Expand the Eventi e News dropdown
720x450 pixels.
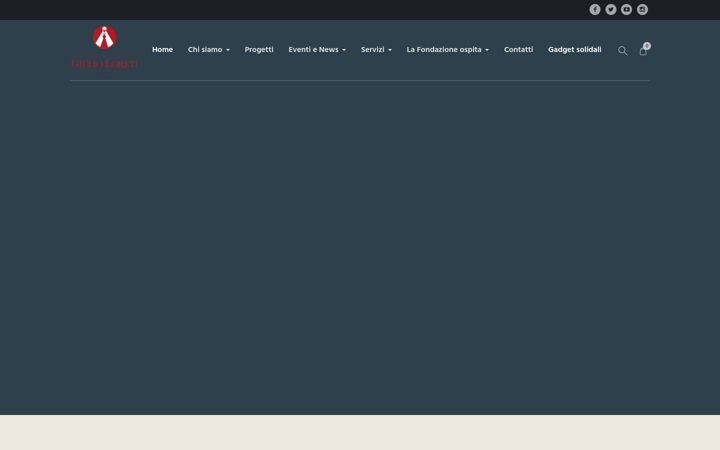pos(317,50)
